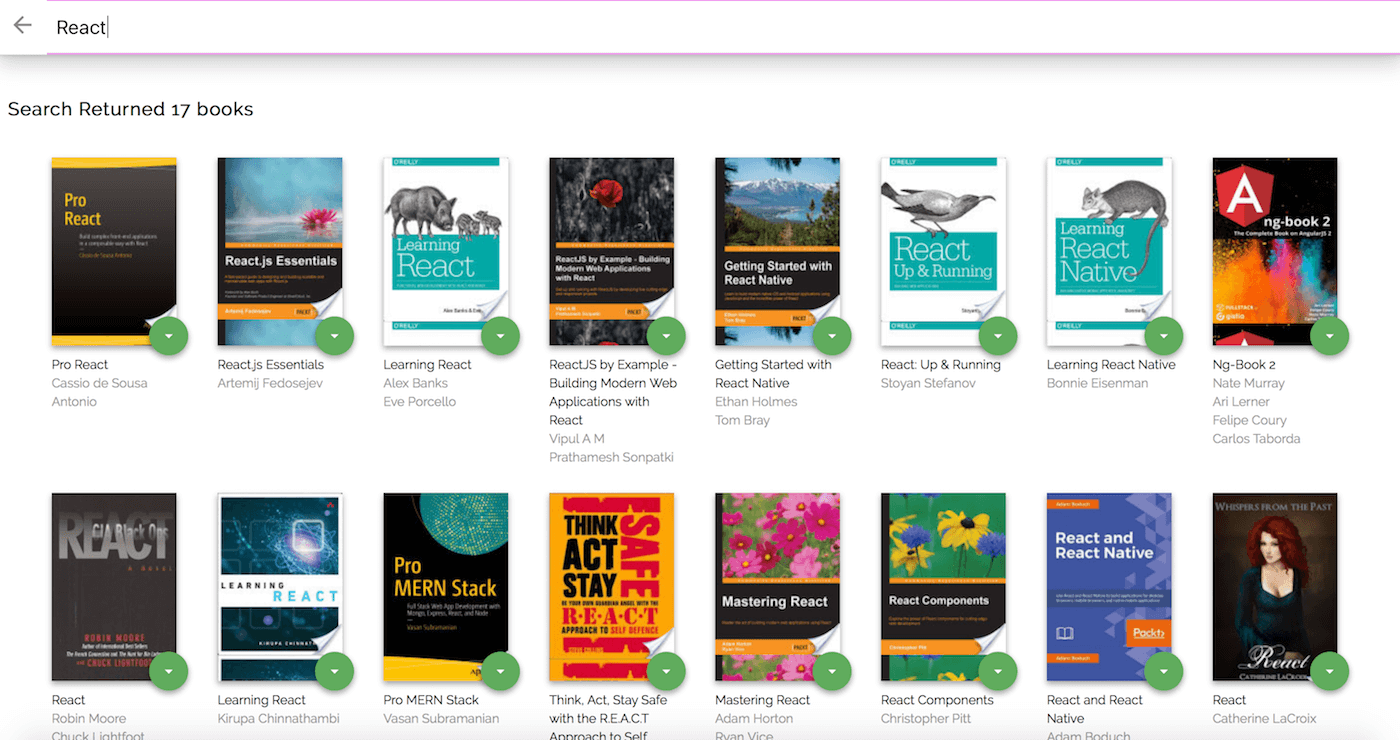The height and width of the screenshot is (740, 1400).
Task: Open dropdown for Getting Started with React Native
Action: 832,336
